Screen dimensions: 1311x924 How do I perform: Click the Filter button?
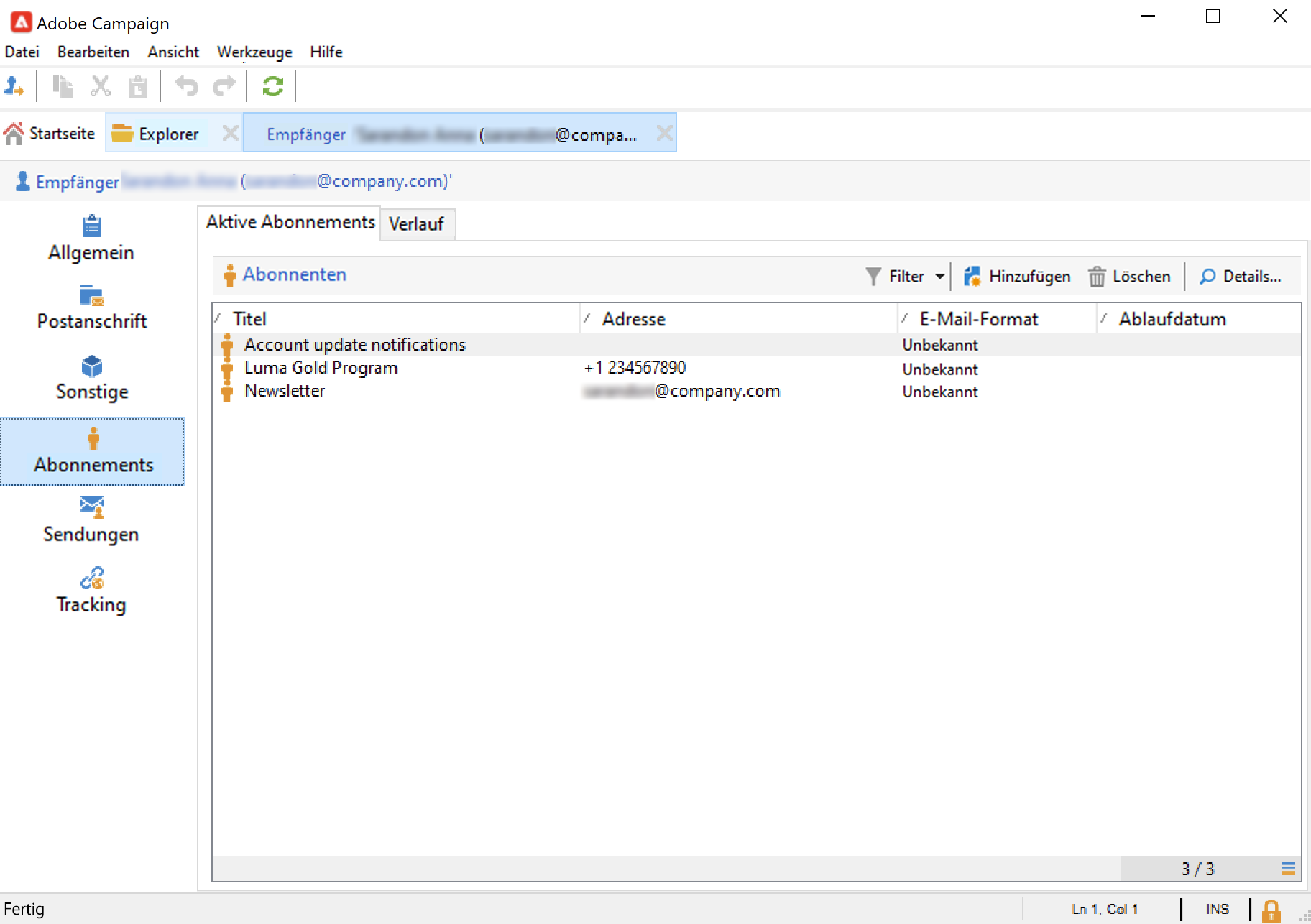(896, 277)
